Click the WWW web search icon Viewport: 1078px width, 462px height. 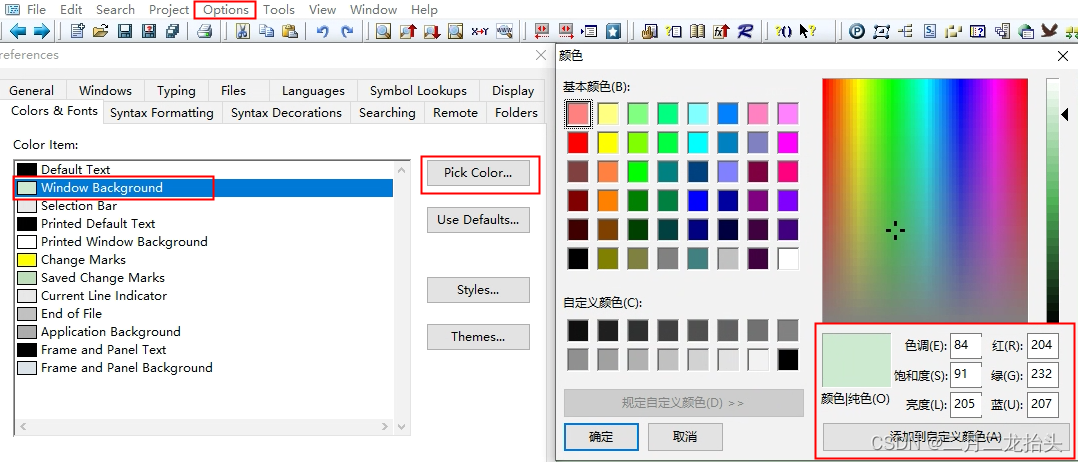(x=504, y=31)
